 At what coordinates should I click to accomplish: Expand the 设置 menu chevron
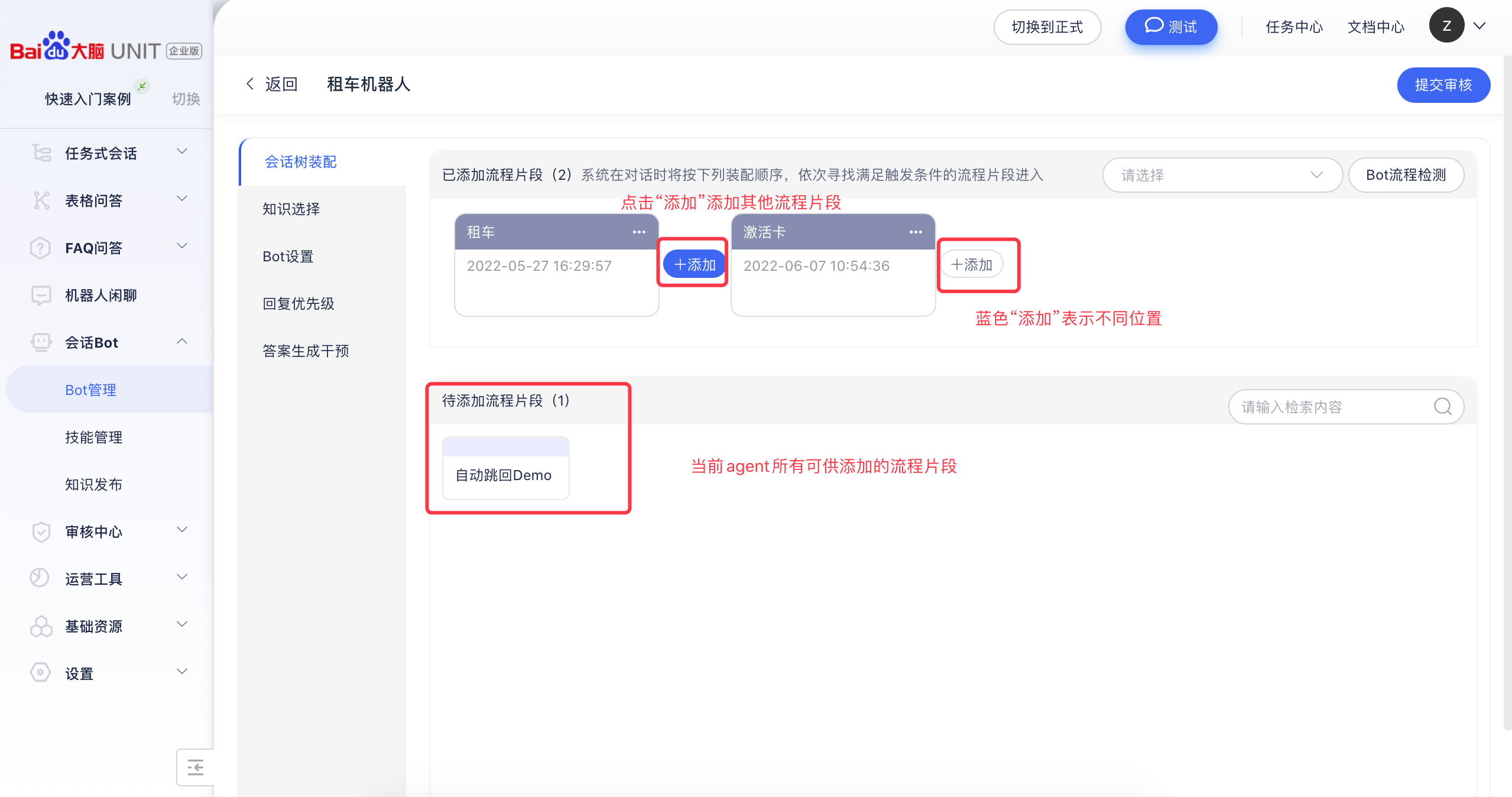pyautogui.click(x=182, y=672)
